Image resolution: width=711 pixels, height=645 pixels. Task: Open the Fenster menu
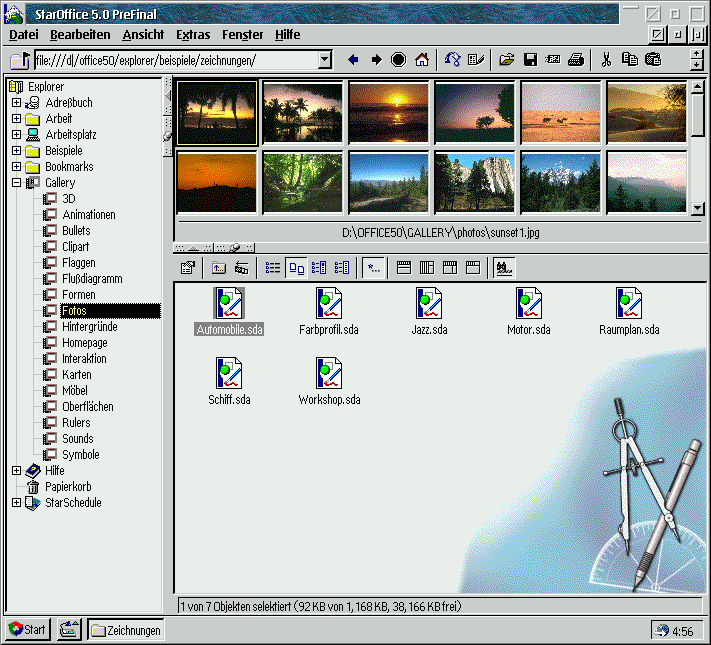[x=243, y=34]
